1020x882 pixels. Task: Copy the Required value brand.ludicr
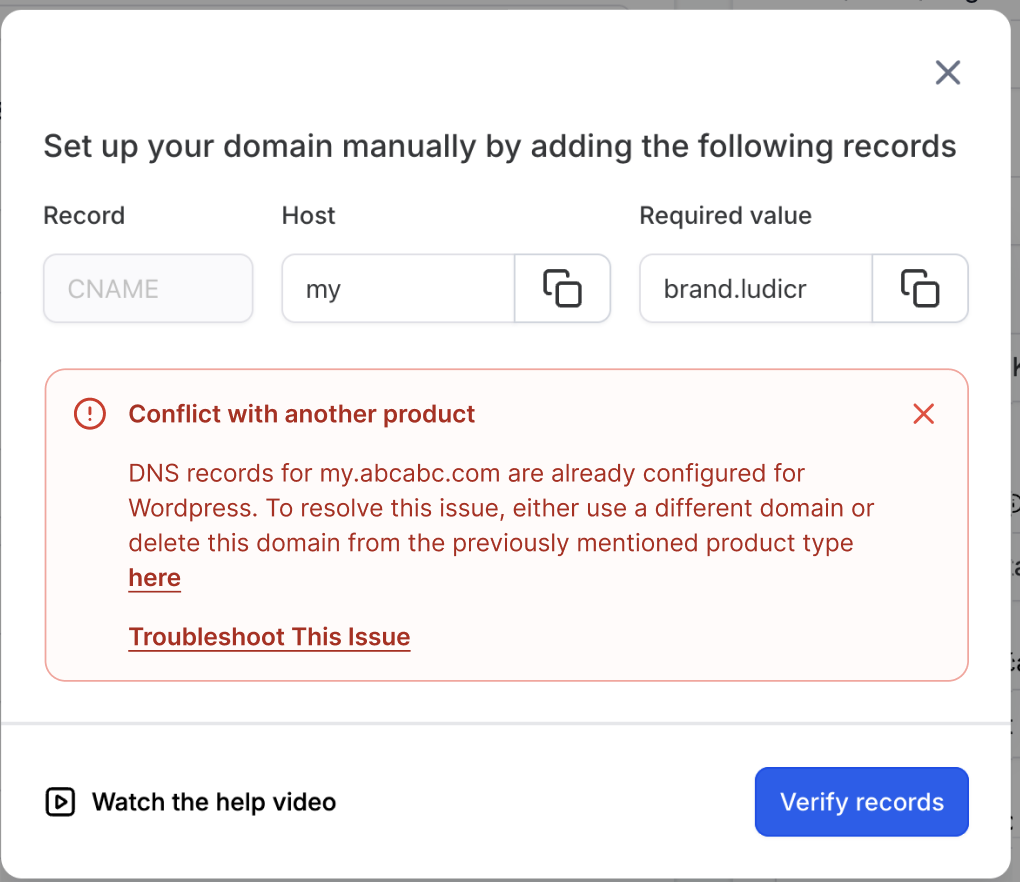click(x=919, y=288)
